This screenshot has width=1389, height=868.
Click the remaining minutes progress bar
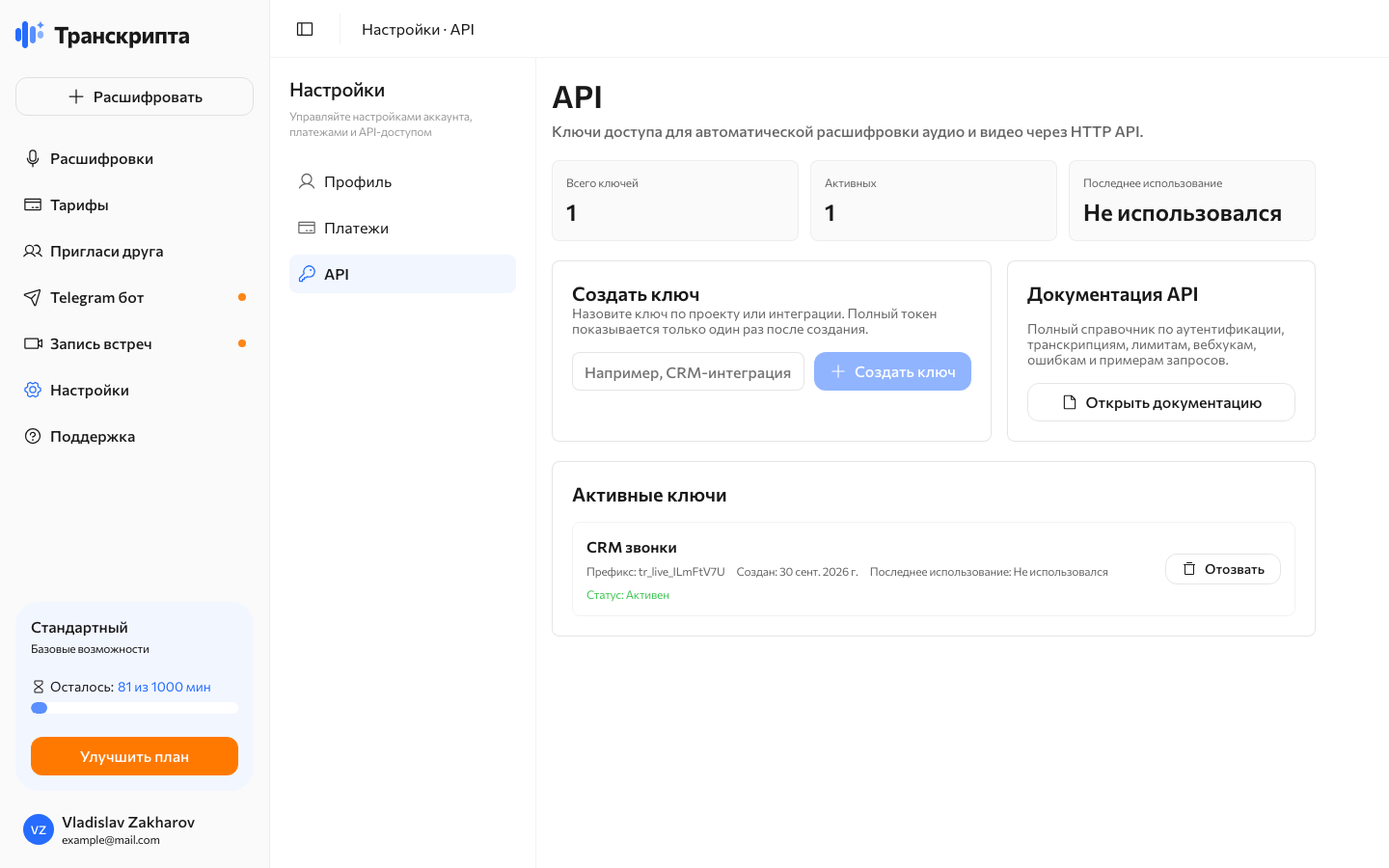point(134,708)
